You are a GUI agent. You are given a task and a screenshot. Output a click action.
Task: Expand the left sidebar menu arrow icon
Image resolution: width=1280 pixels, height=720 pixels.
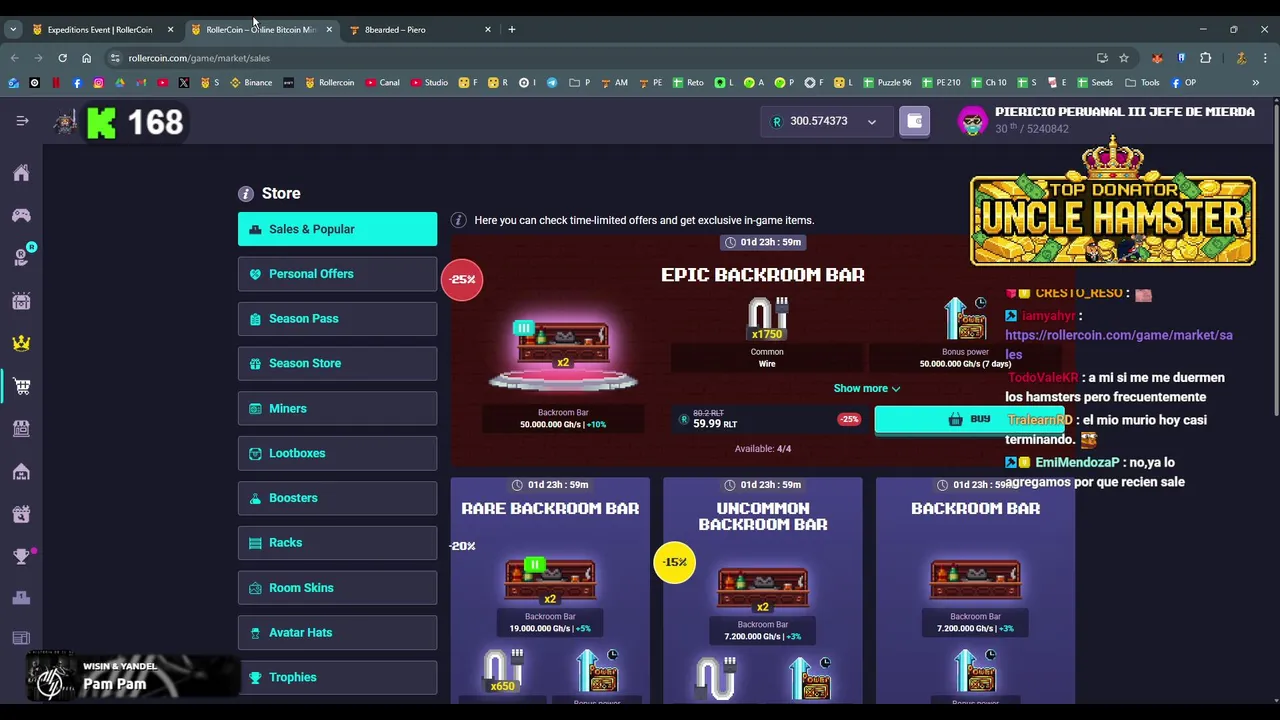[x=22, y=121]
